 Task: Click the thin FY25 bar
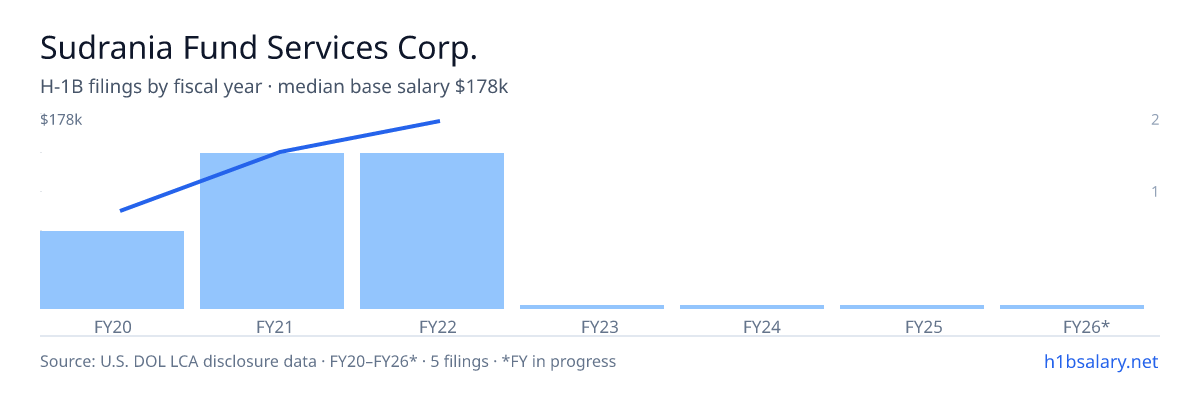coord(912,306)
